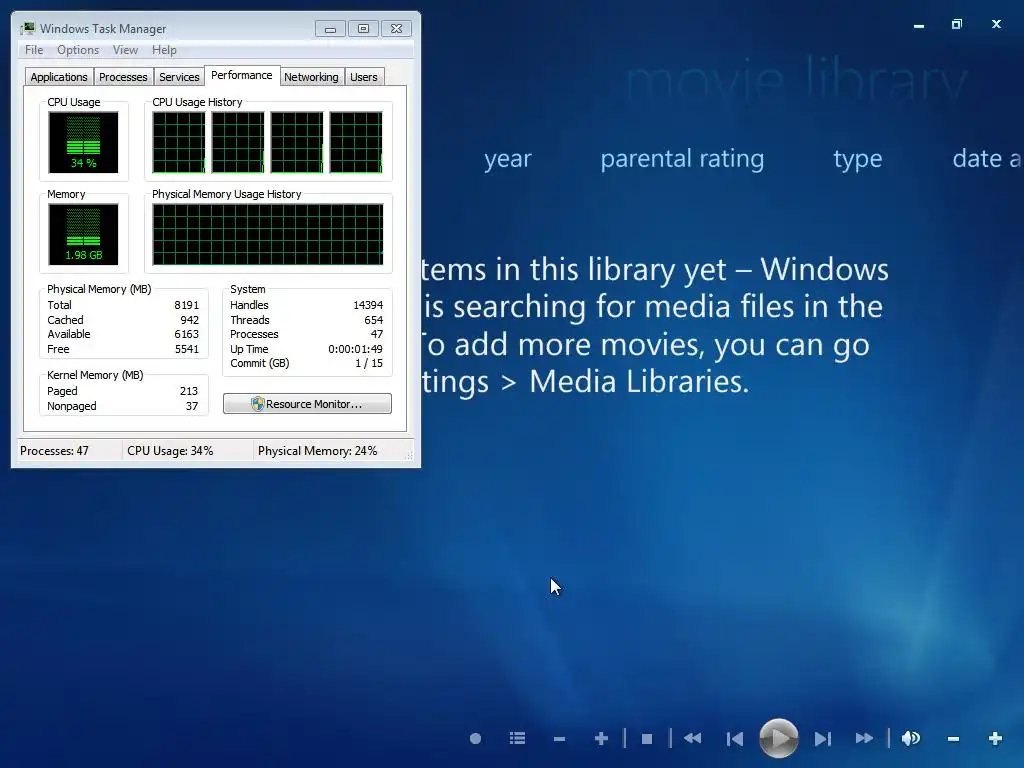Sort movie library by type
Image resolution: width=1024 pixels, height=768 pixels.
pyautogui.click(x=857, y=159)
